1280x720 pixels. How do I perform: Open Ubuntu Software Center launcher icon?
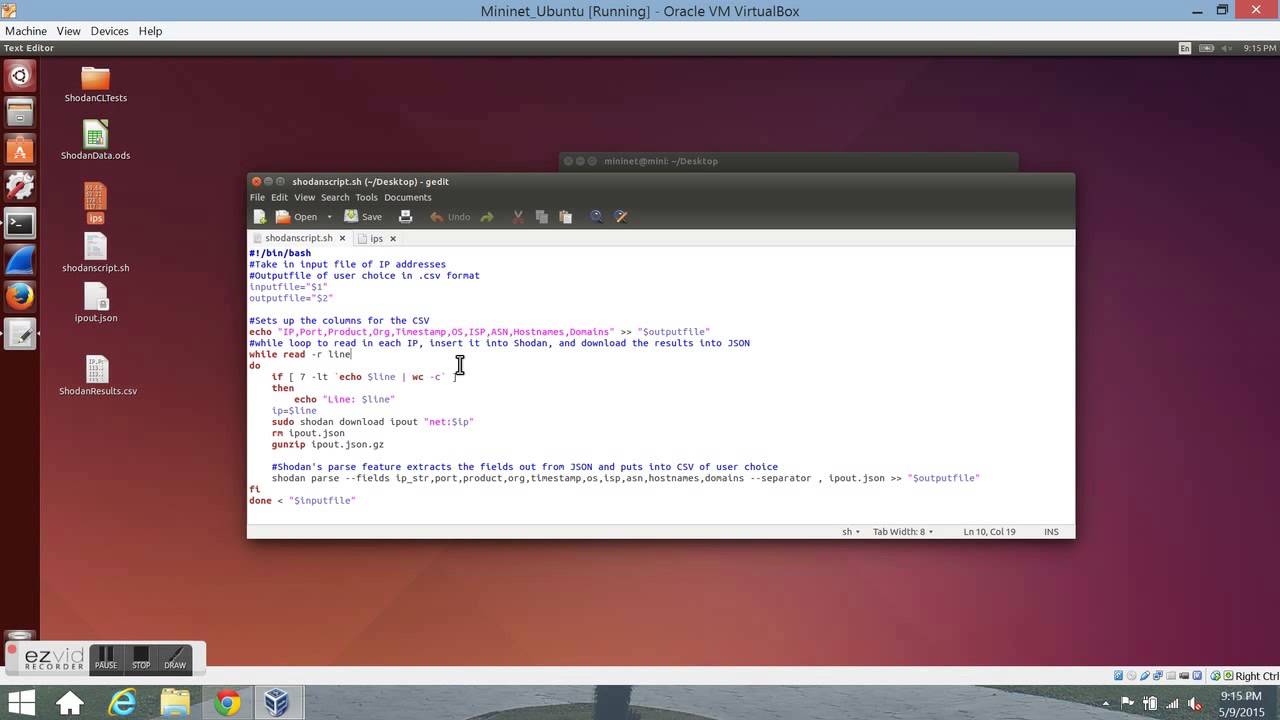coord(19,149)
